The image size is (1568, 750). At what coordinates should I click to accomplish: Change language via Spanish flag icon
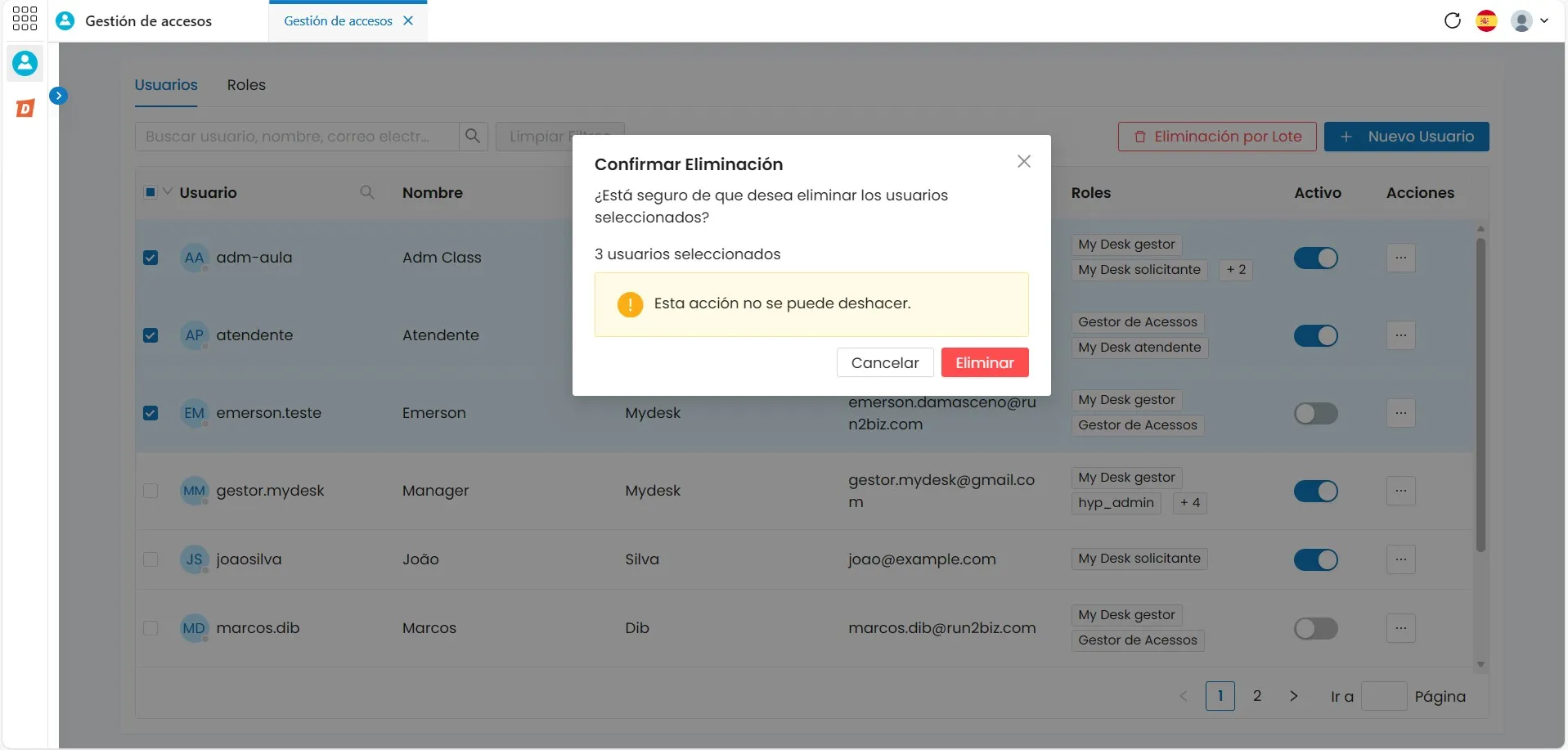point(1486,20)
